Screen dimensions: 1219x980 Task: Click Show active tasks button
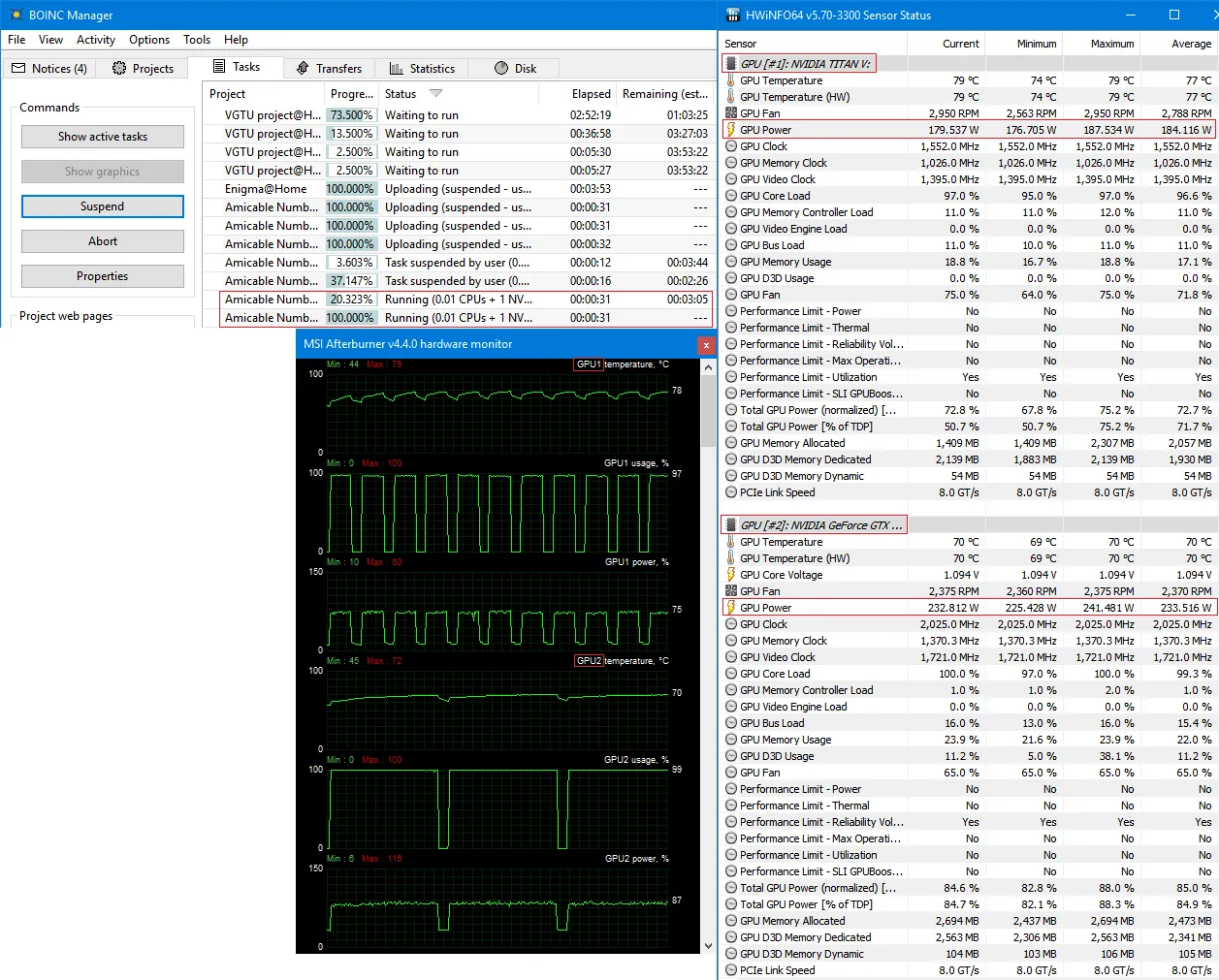103,137
